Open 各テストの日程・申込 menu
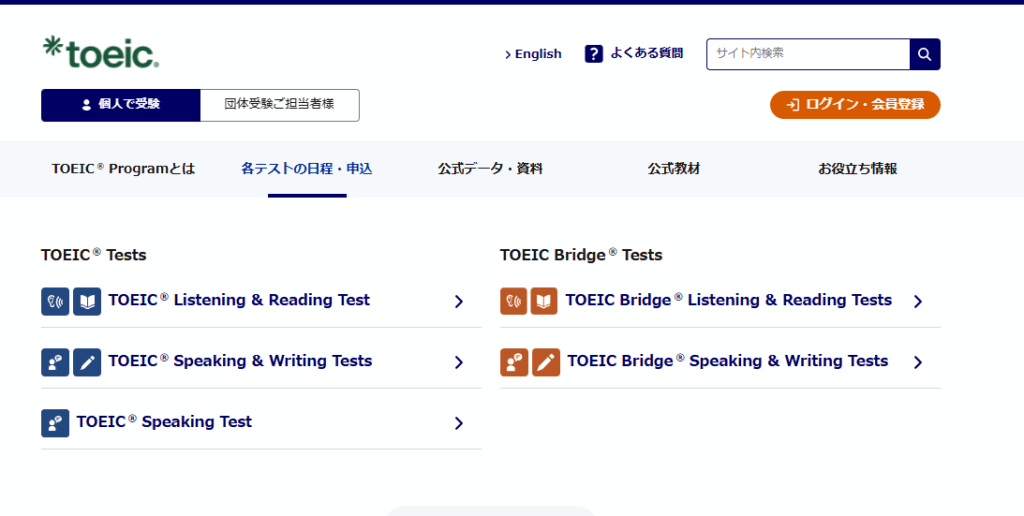The height and width of the screenshot is (516, 1024). [x=307, y=169]
